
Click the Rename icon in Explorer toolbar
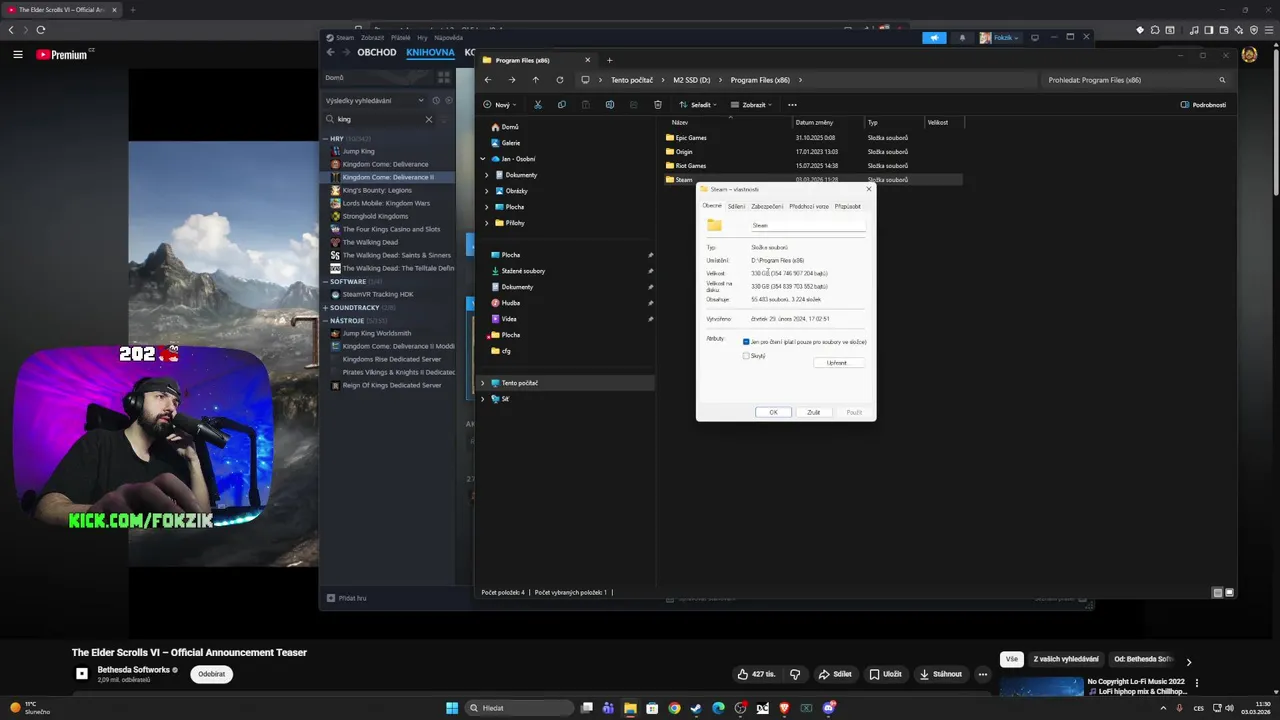point(610,104)
